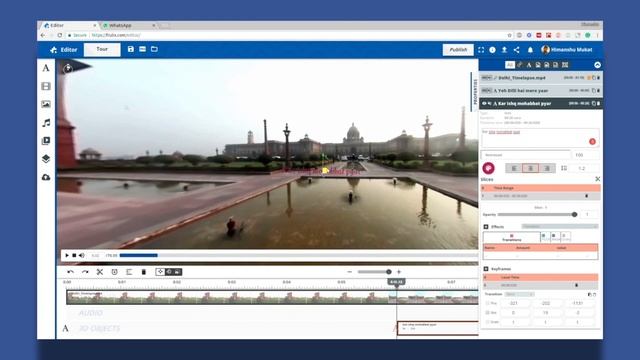Open project folder icon in top bar
This screenshot has width=640, height=360.
154,49
